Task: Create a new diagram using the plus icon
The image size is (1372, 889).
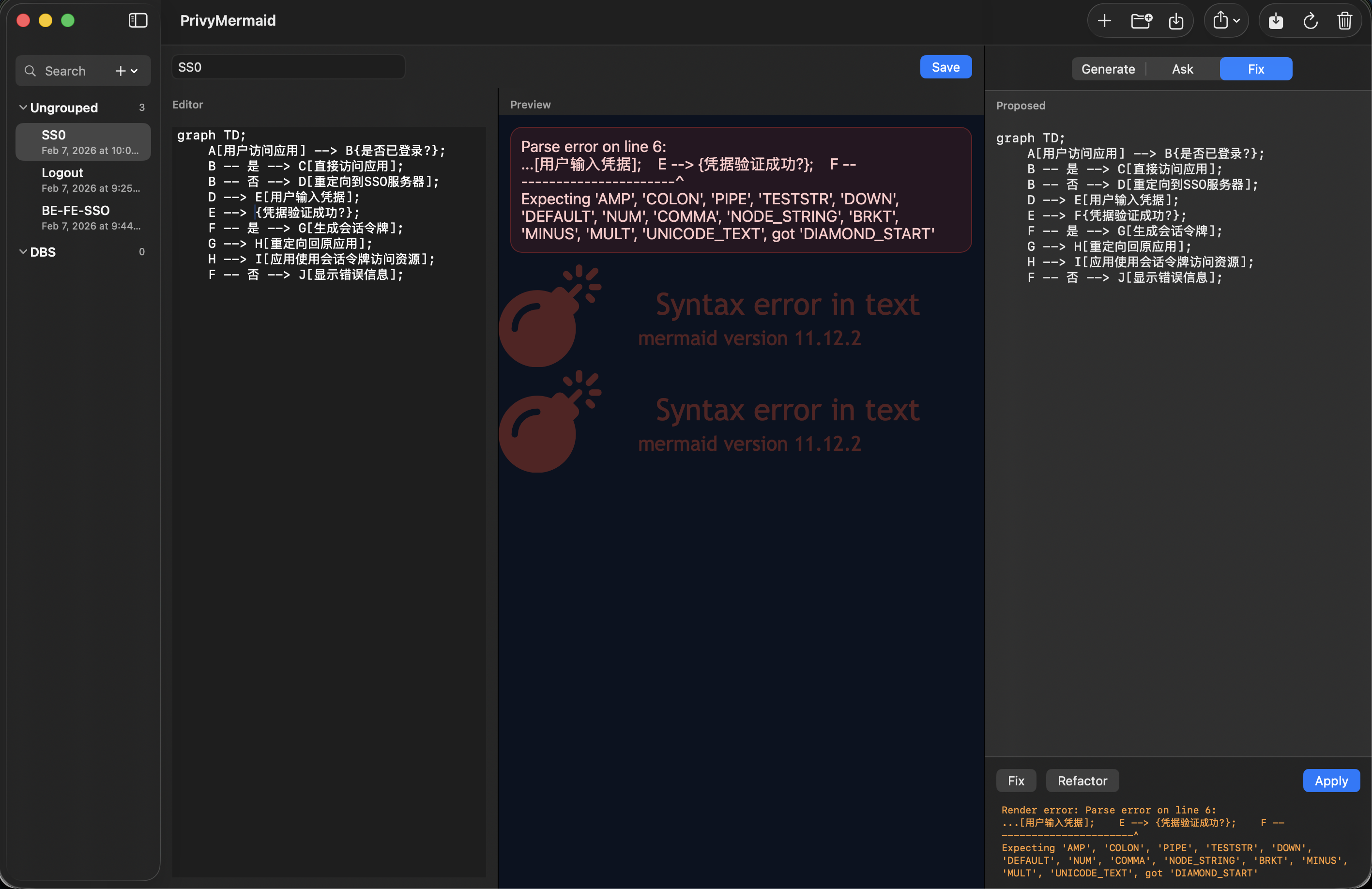Action: click(1104, 20)
